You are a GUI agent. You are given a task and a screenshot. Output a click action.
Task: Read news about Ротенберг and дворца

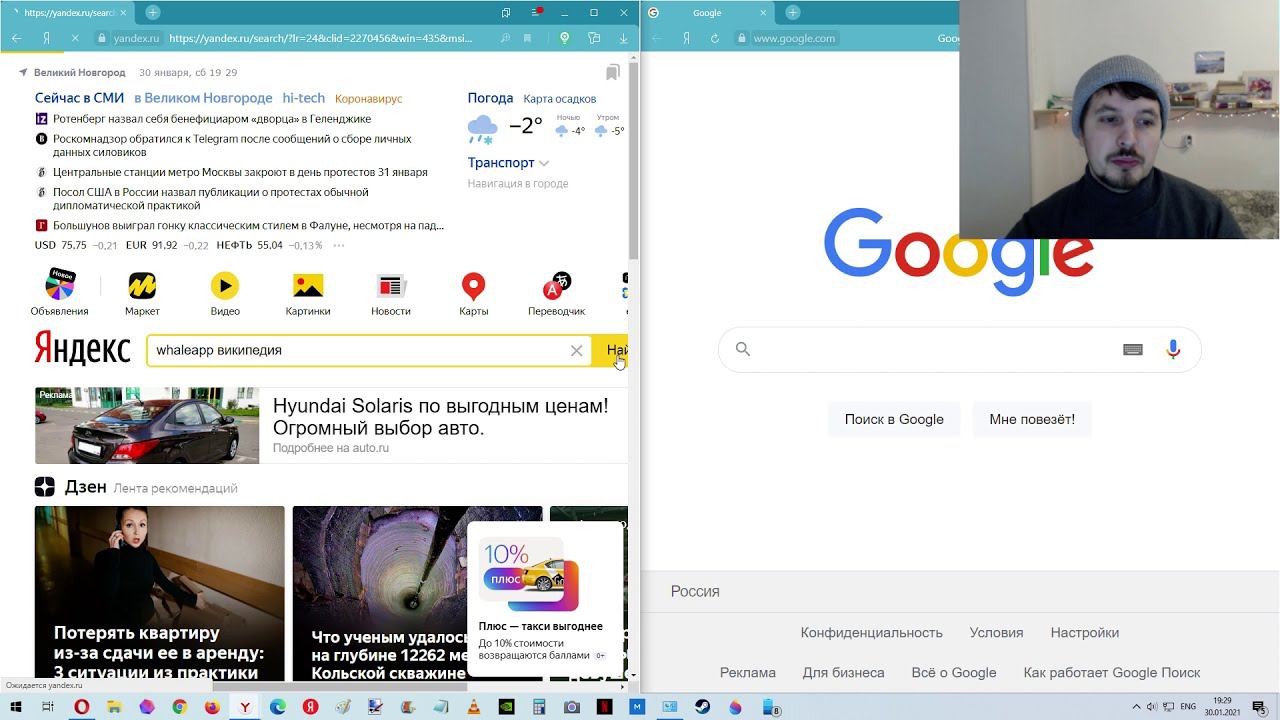click(x=212, y=119)
